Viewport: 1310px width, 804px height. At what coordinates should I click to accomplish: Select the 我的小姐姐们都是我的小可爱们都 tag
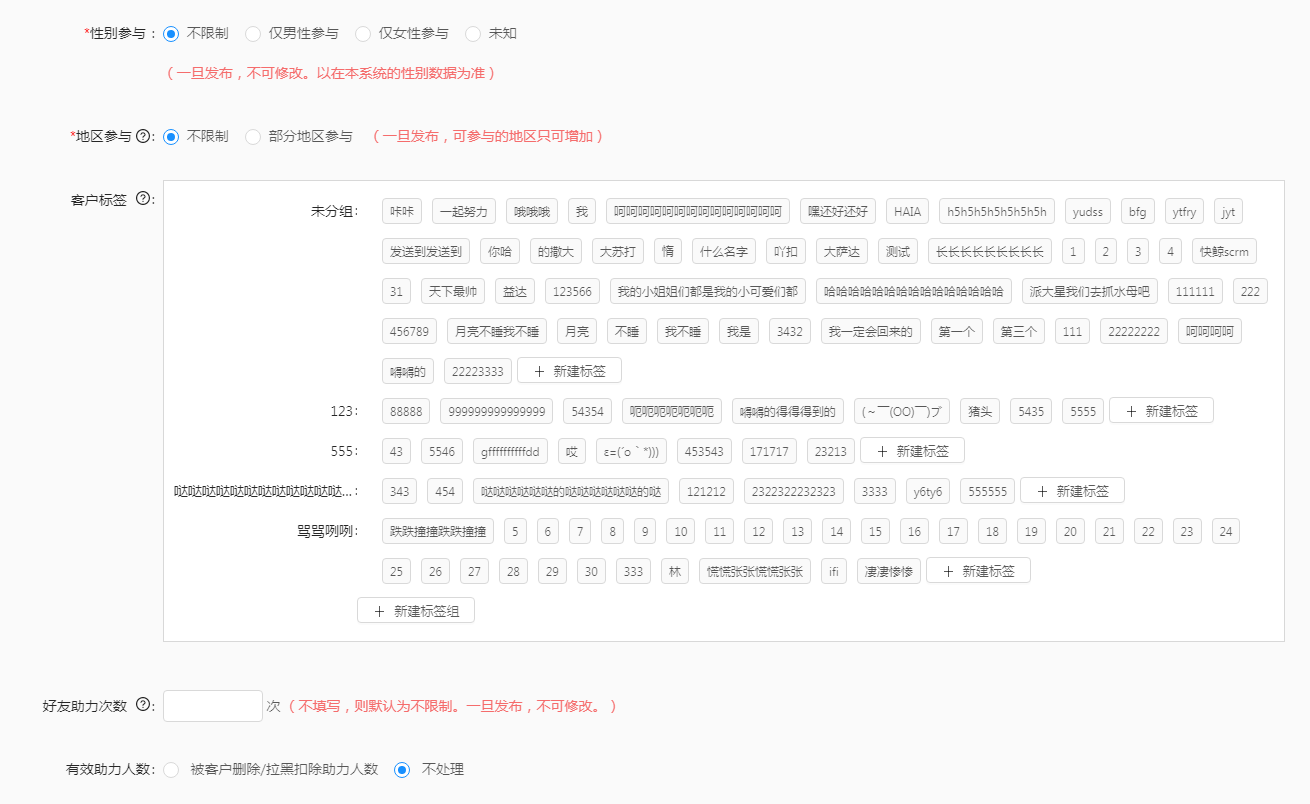(708, 291)
